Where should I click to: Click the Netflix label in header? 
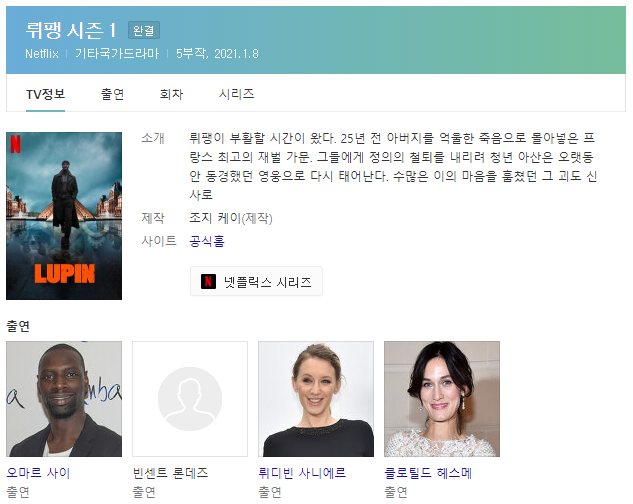[x=42, y=54]
